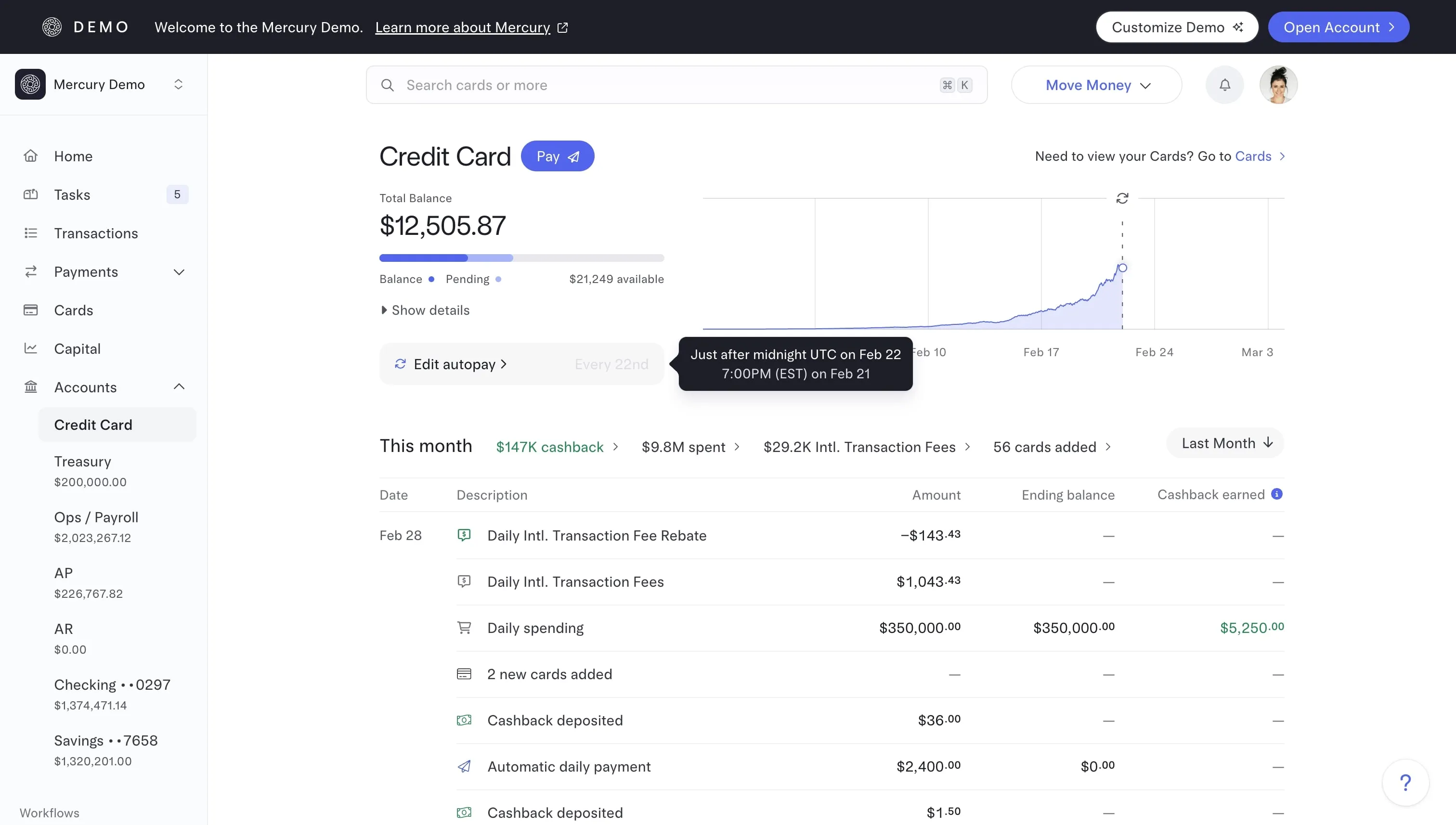Click the Daily Intl. Transaction Fee Rebate icon
1456x825 pixels.
[464, 535]
